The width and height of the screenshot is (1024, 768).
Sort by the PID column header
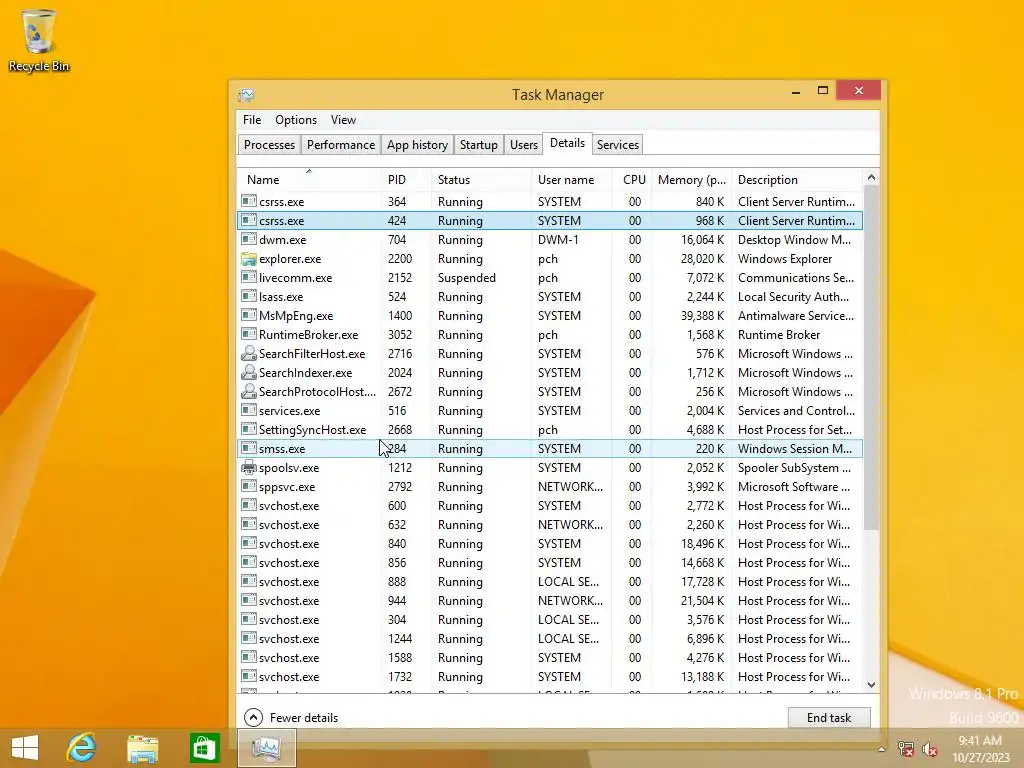click(x=406, y=180)
